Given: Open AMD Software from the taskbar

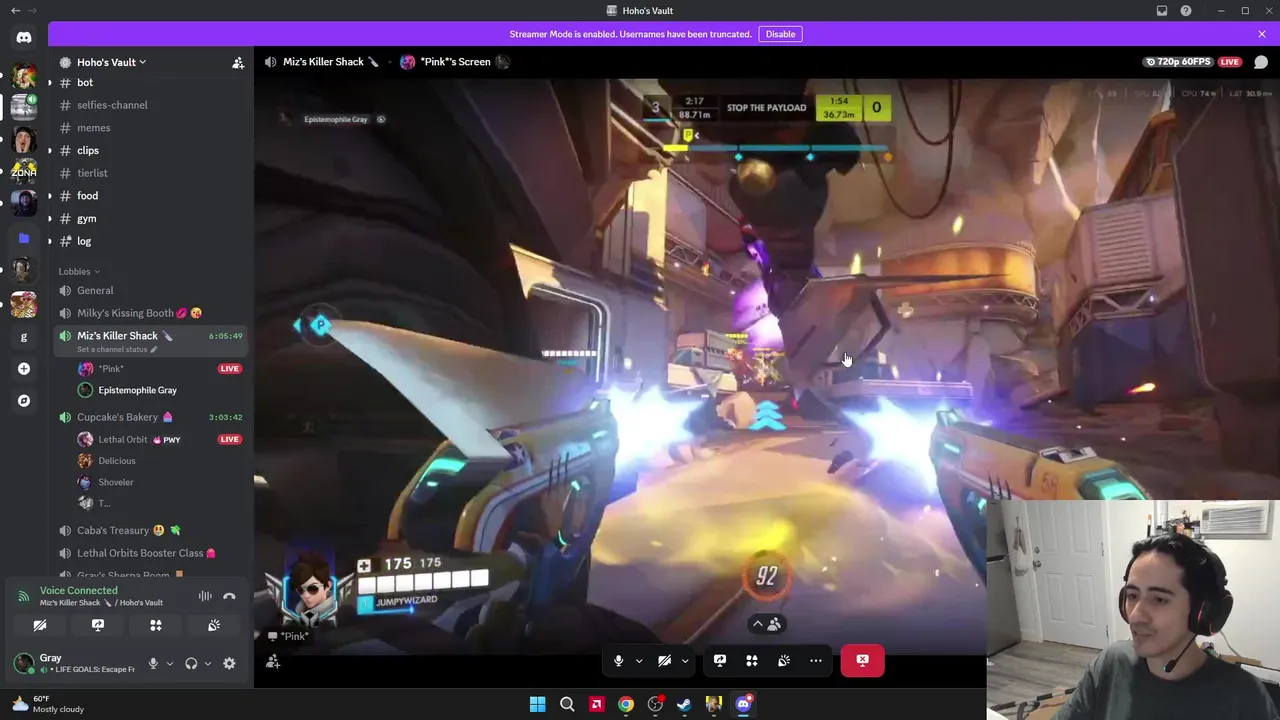Looking at the screenshot, I should click(x=597, y=704).
